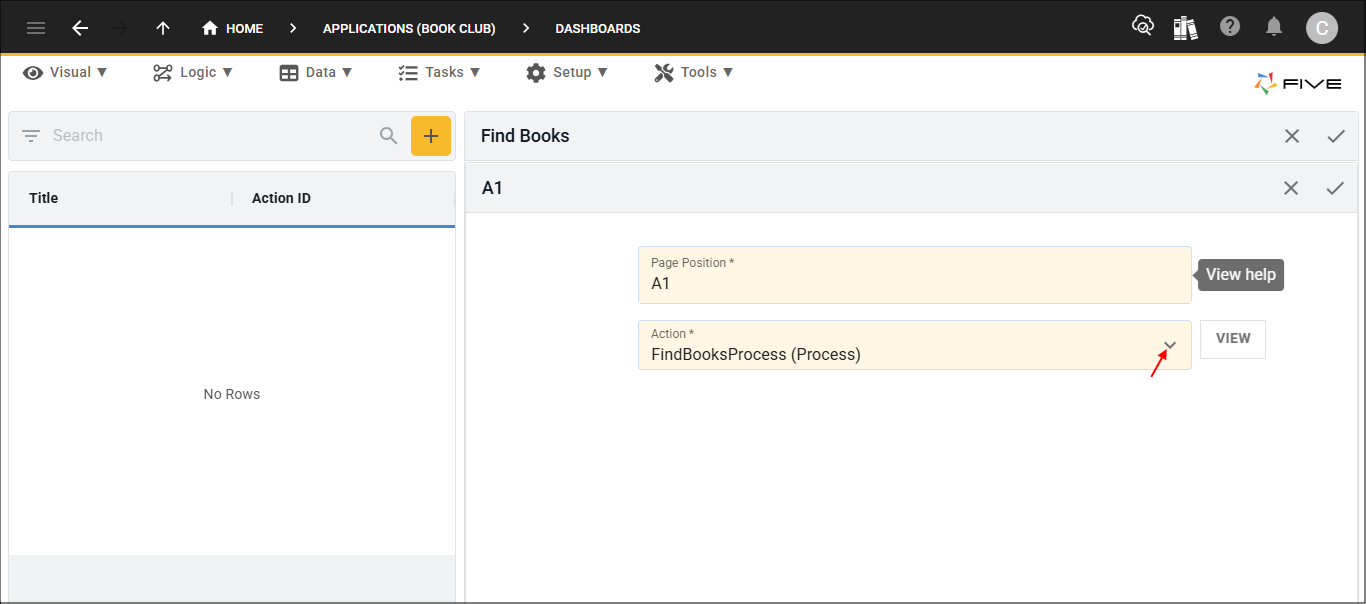This screenshot has height=604, width=1366.
Task: Click the user avatar C
Action: pyautogui.click(x=1321, y=28)
